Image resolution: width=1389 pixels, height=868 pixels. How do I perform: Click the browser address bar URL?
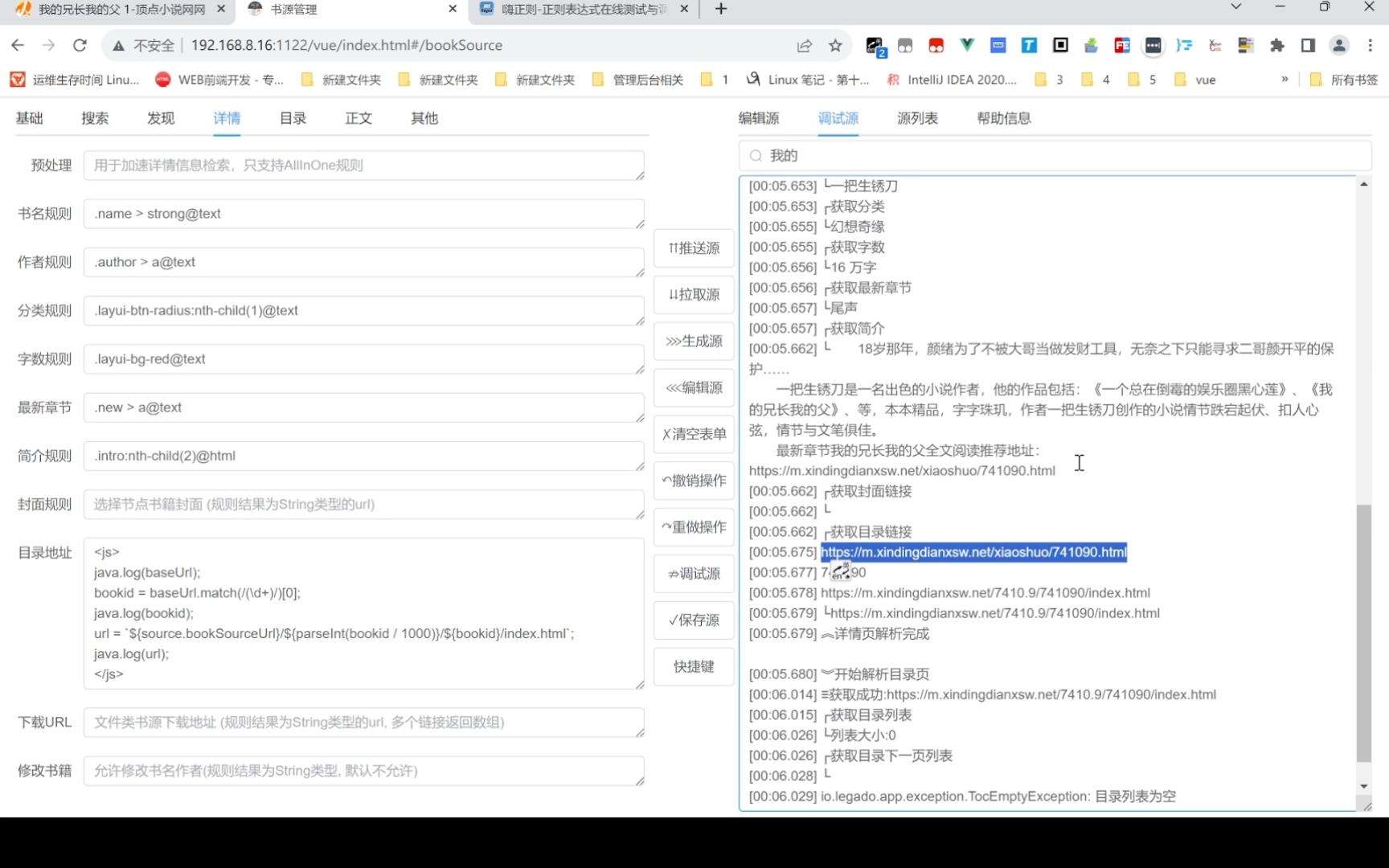tap(346, 46)
